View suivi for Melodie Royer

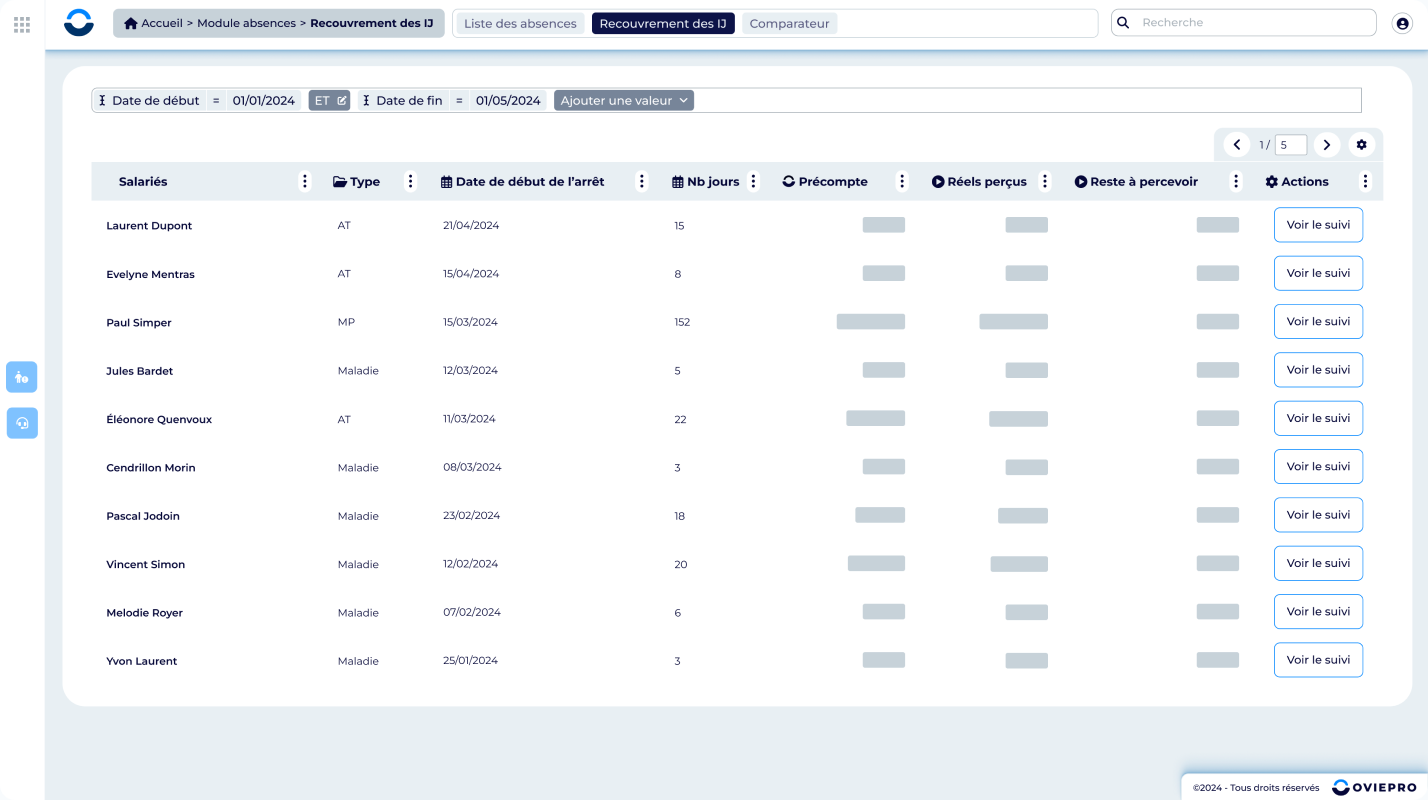(1318, 612)
